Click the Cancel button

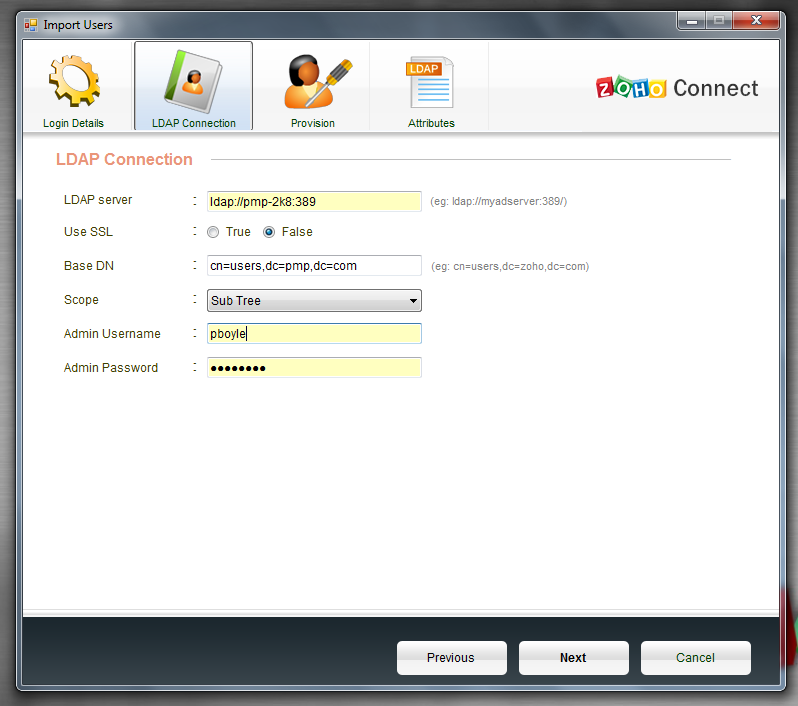(x=696, y=658)
